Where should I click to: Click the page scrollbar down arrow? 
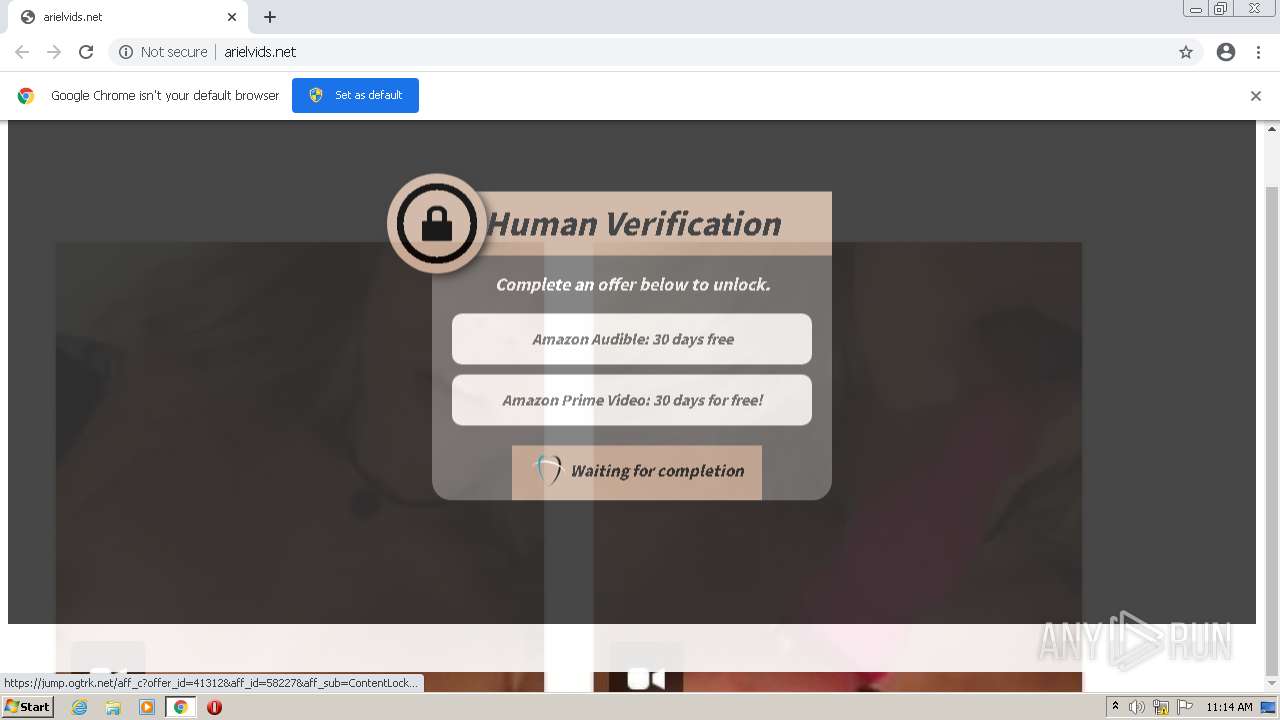1272,684
